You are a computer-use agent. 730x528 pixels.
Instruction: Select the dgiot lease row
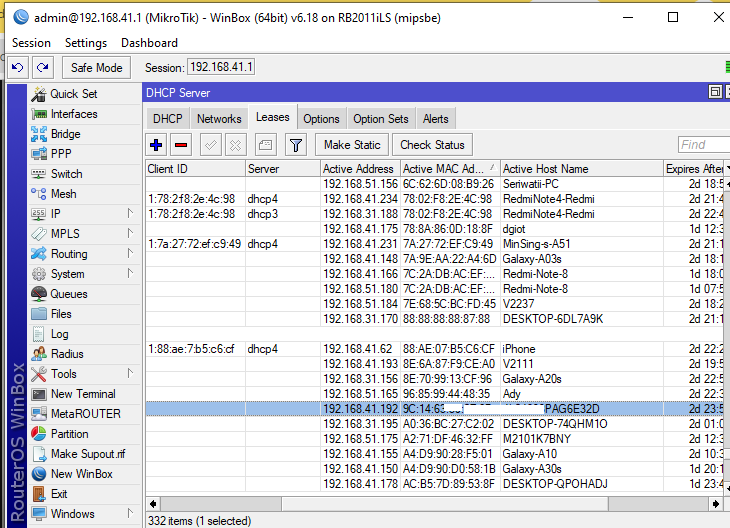(x=434, y=229)
